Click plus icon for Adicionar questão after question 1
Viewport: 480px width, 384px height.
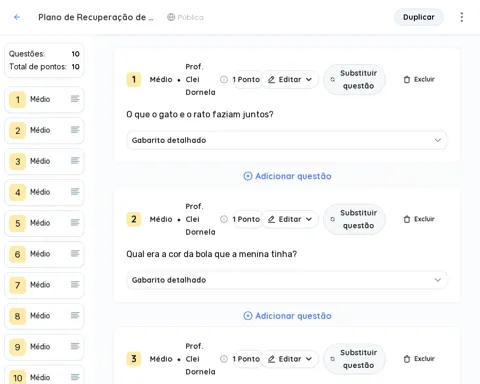[248, 176]
